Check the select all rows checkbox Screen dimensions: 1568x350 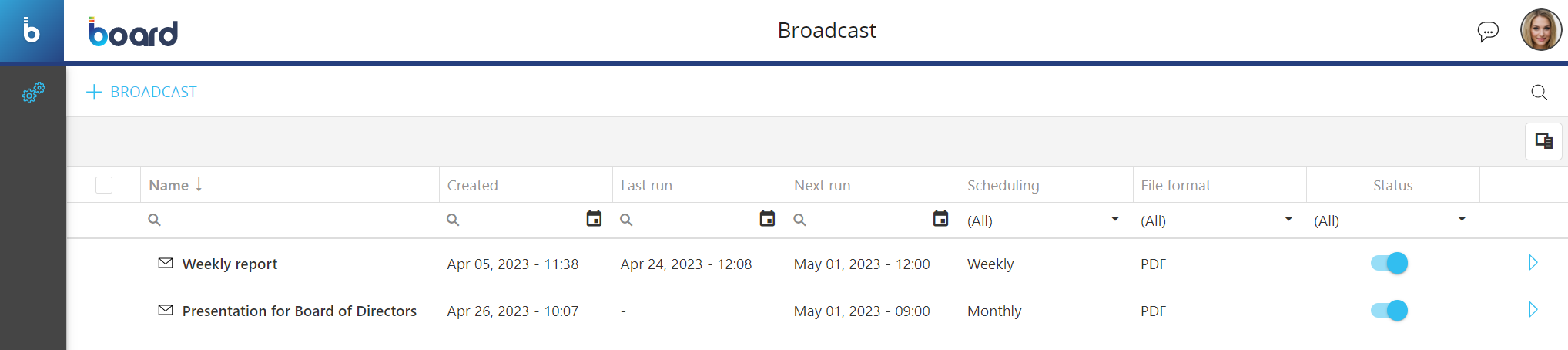click(104, 185)
